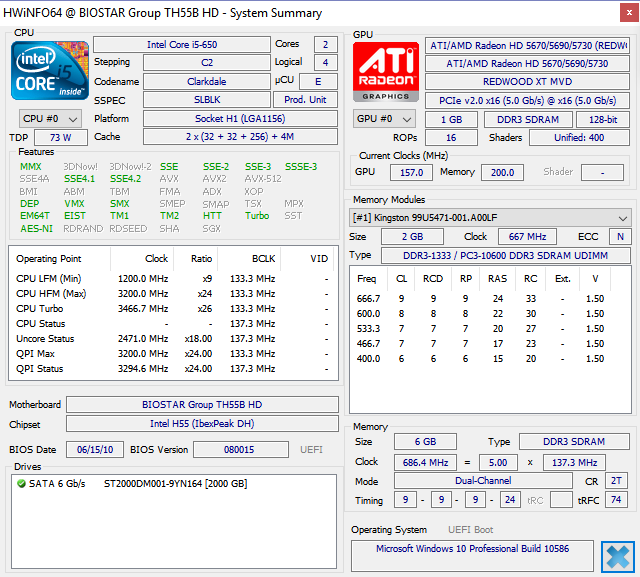Click the command rate value 2T
Screen dimensions: 640x577
pos(616,481)
